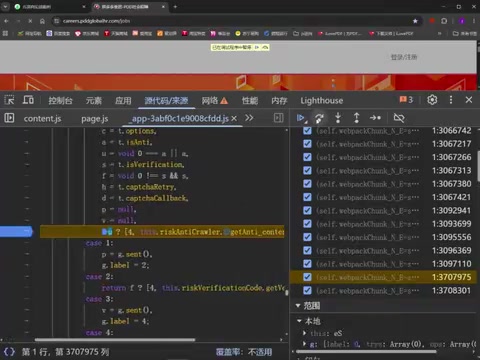Click the line gutter breakpoint marker
480x360 pixels.
(x=17, y=231)
